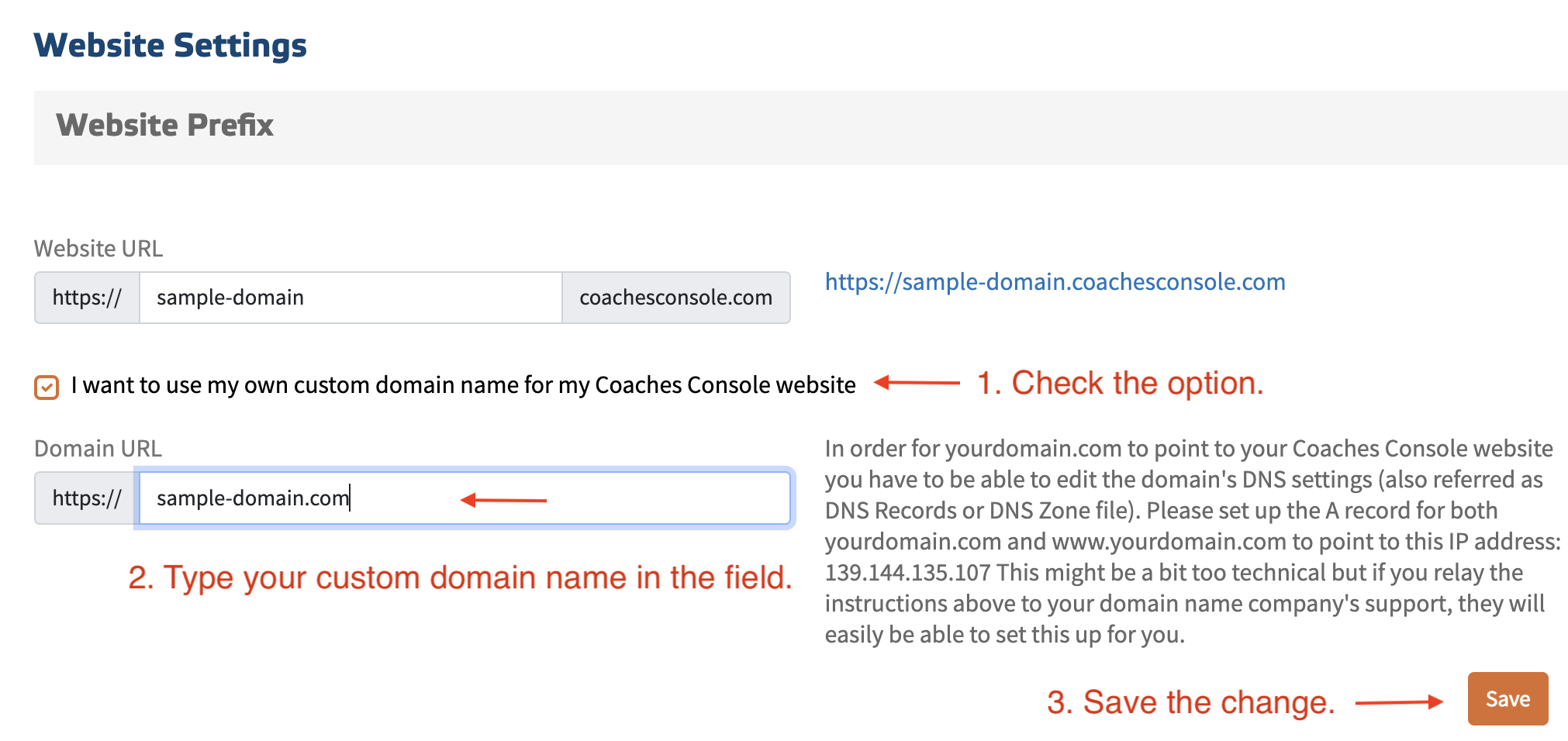Click the Website URL sample-domain input field
This screenshot has height=741, width=1568.
coord(350,298)
